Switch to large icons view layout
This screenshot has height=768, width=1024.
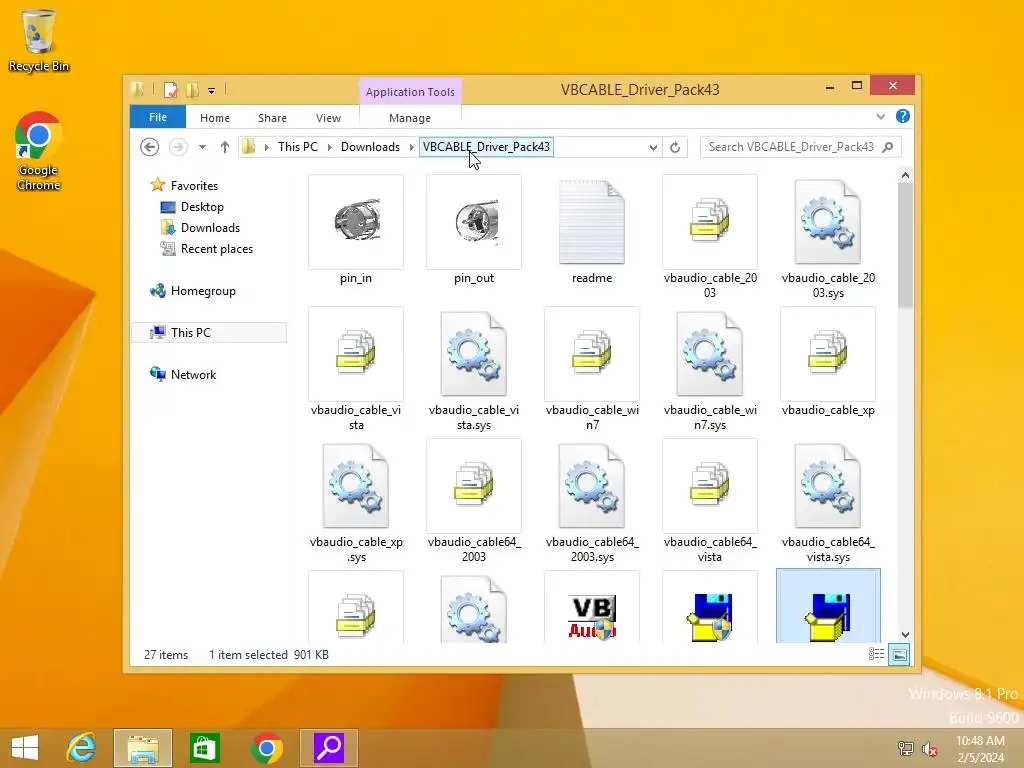[899, 654]
